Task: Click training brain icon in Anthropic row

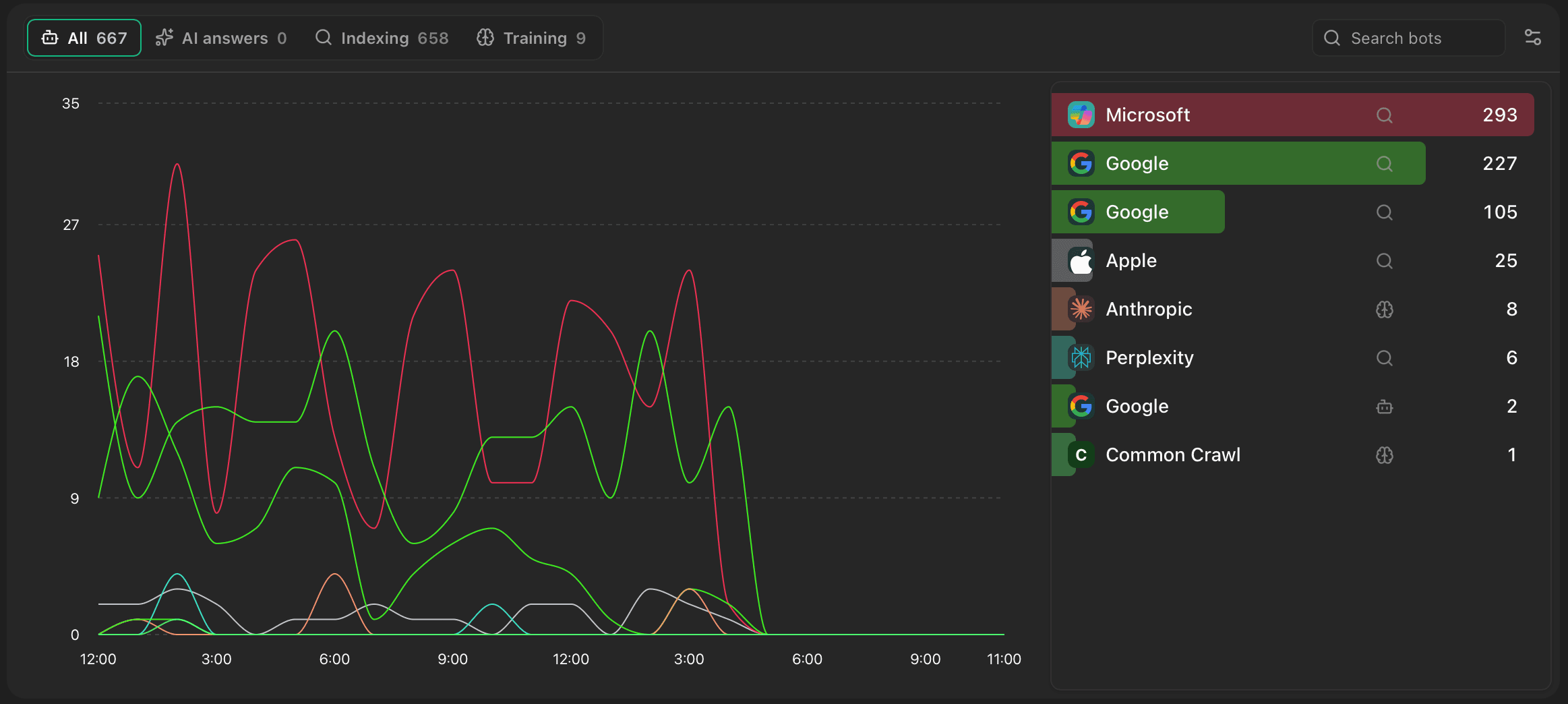Action: [x=1385, y=310]
